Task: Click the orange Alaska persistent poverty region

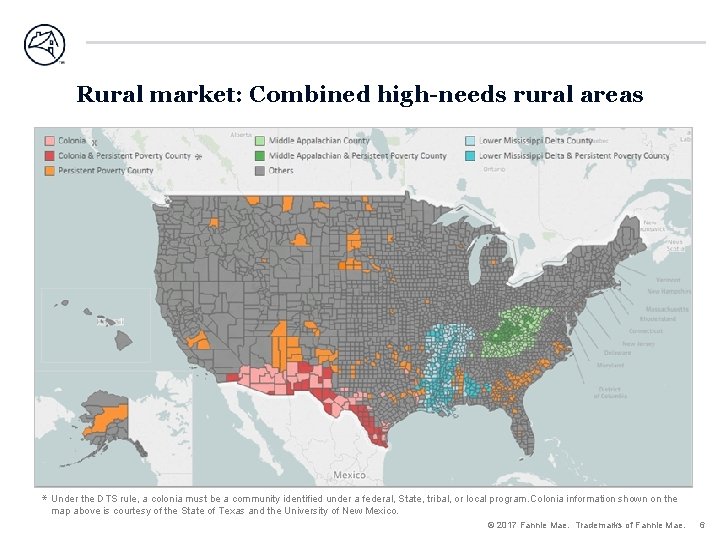Action: tap(109, 420)
